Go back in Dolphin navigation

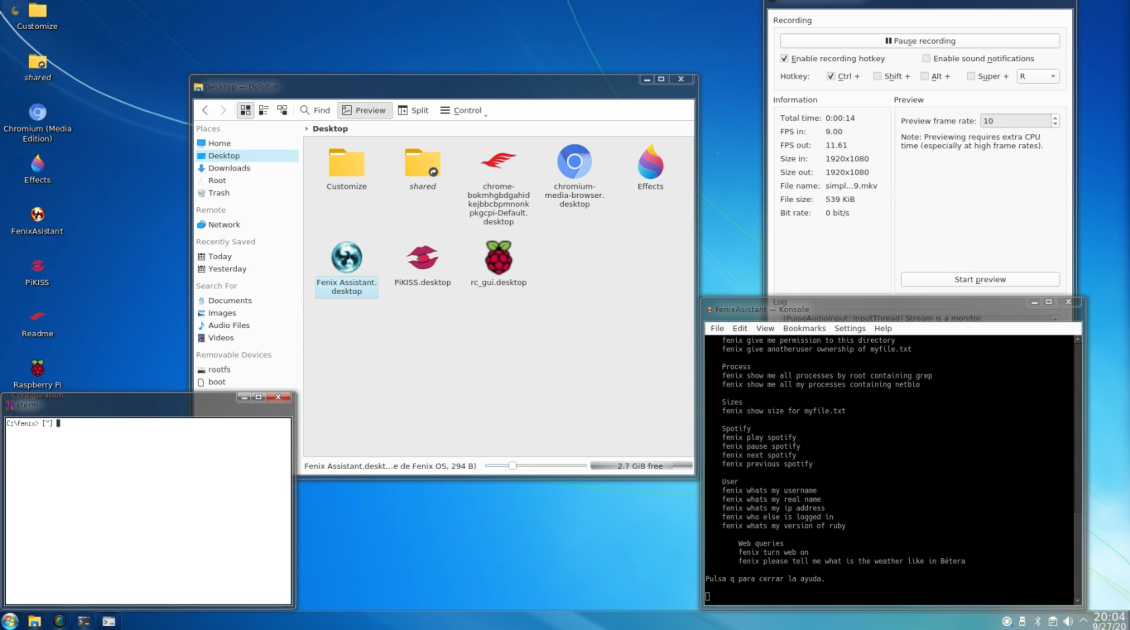tap(205, 110)
